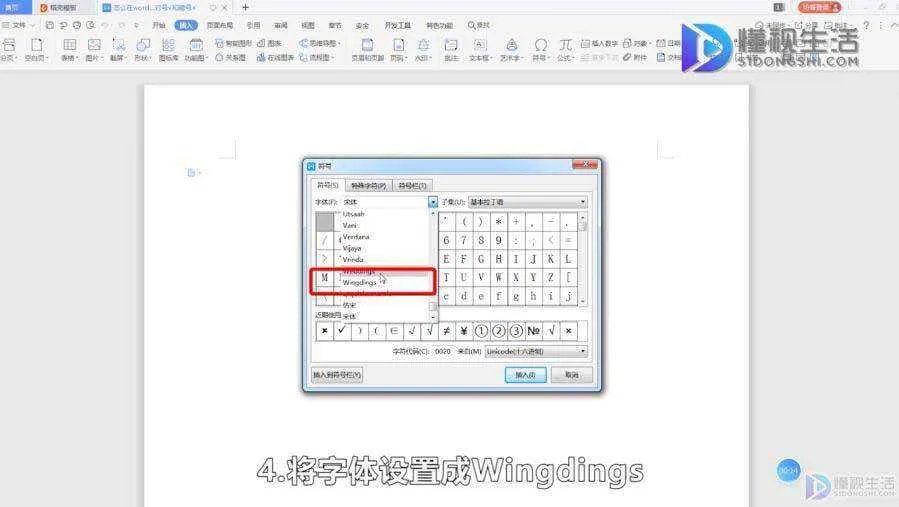The image size is (899, 507).
Task: Select the digit 8 in symbol grid
Action: tap(481, 240)
